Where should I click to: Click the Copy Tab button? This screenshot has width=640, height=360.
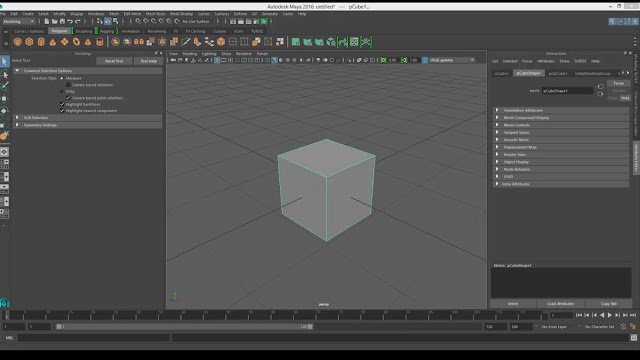(609, 304)
